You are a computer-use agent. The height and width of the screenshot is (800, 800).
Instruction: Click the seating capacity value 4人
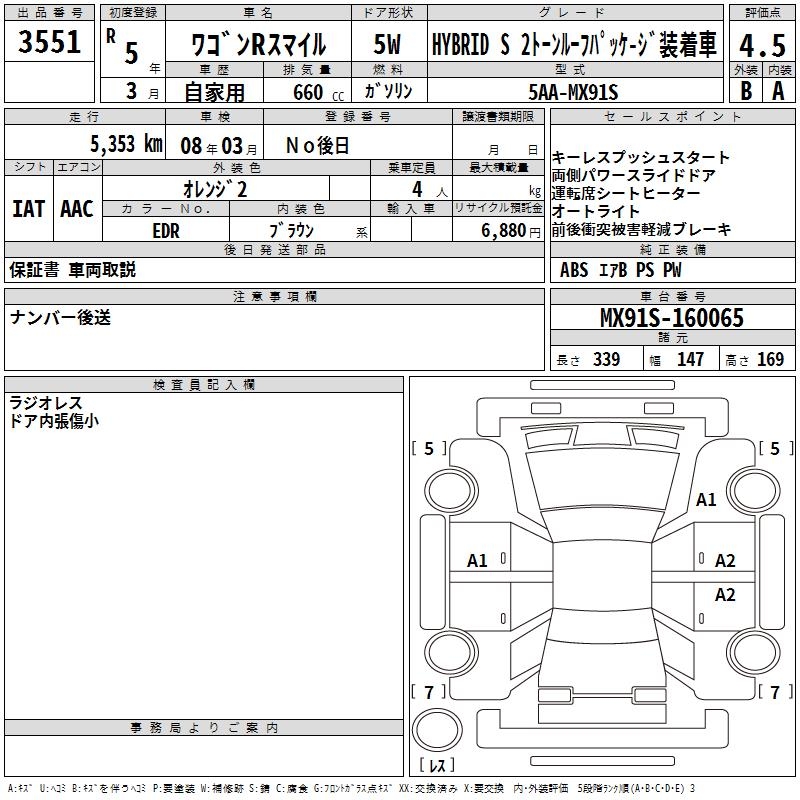point(430,190)
